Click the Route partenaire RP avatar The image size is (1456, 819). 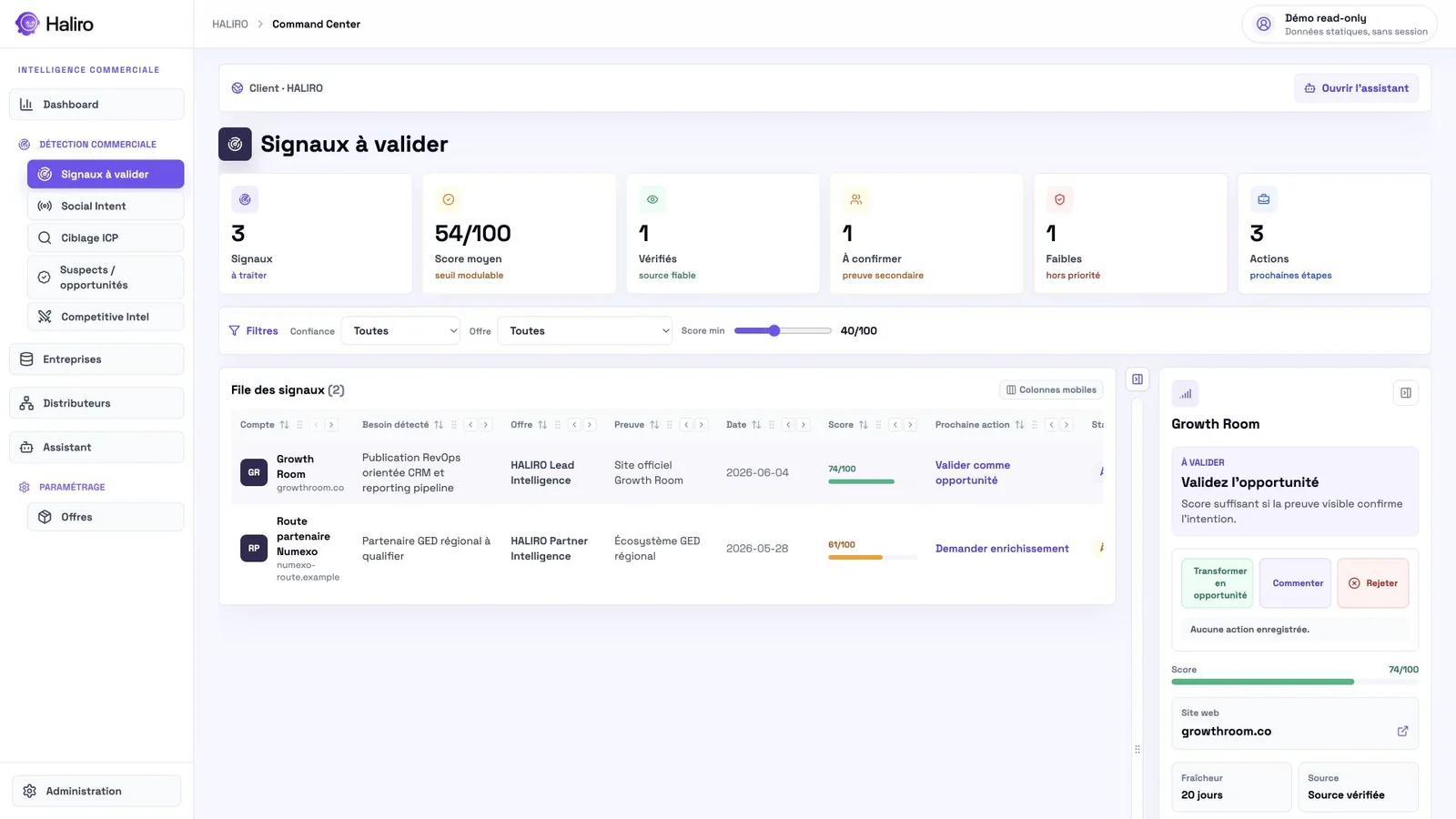254,548
